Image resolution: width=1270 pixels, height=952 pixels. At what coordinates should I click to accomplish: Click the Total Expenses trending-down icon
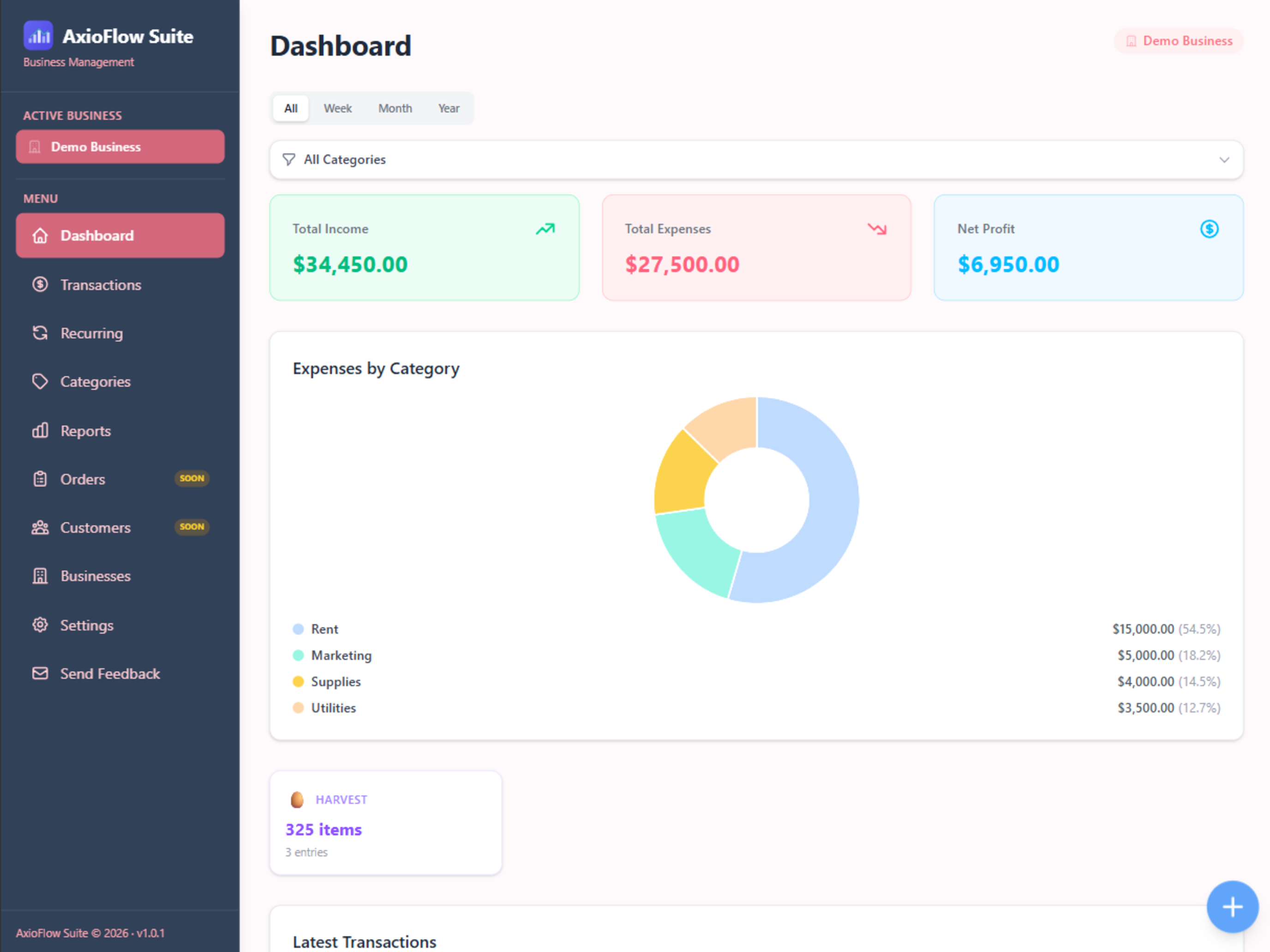click(x=877, y=229)
